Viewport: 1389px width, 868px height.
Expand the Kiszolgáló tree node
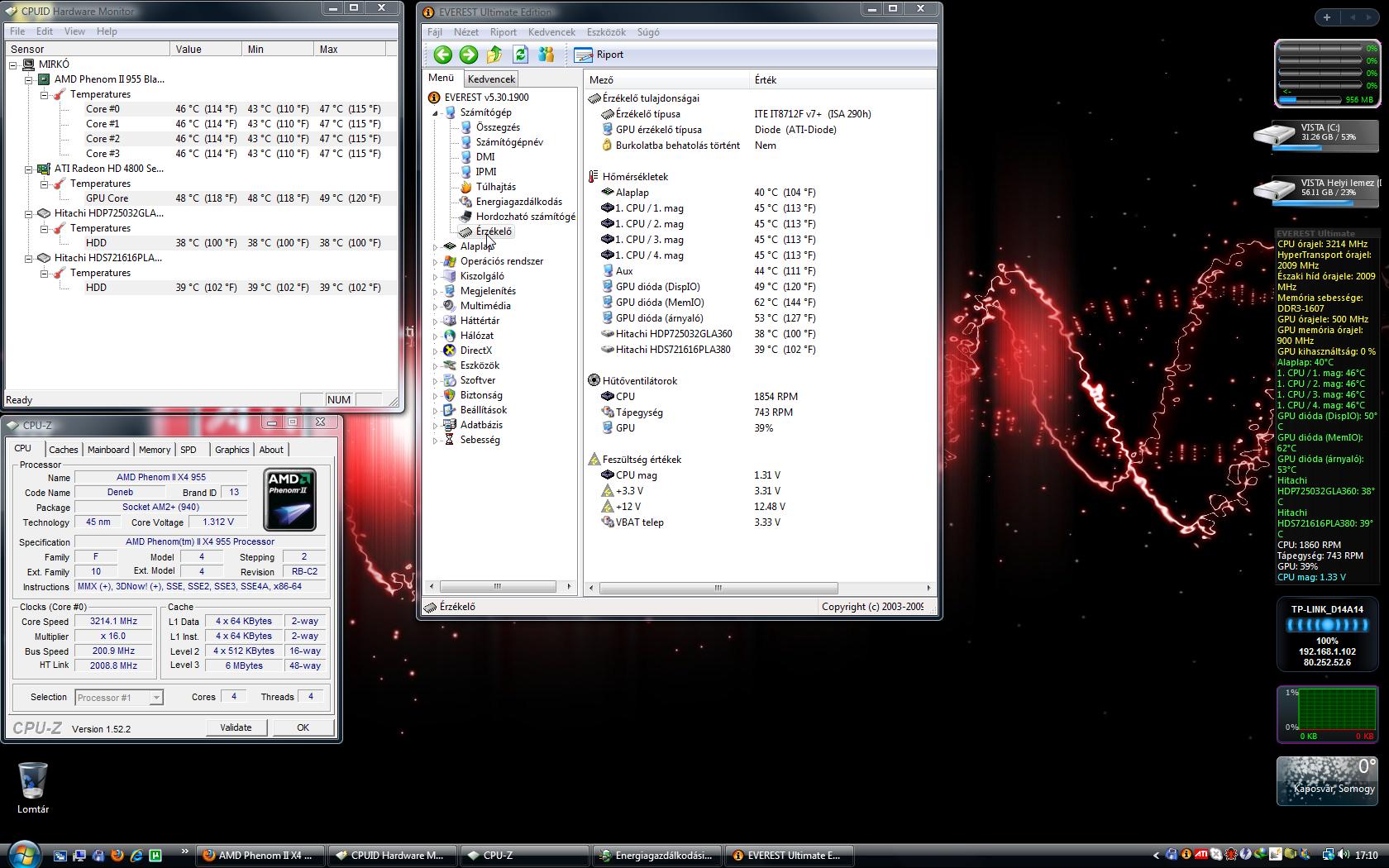(435, 276)
